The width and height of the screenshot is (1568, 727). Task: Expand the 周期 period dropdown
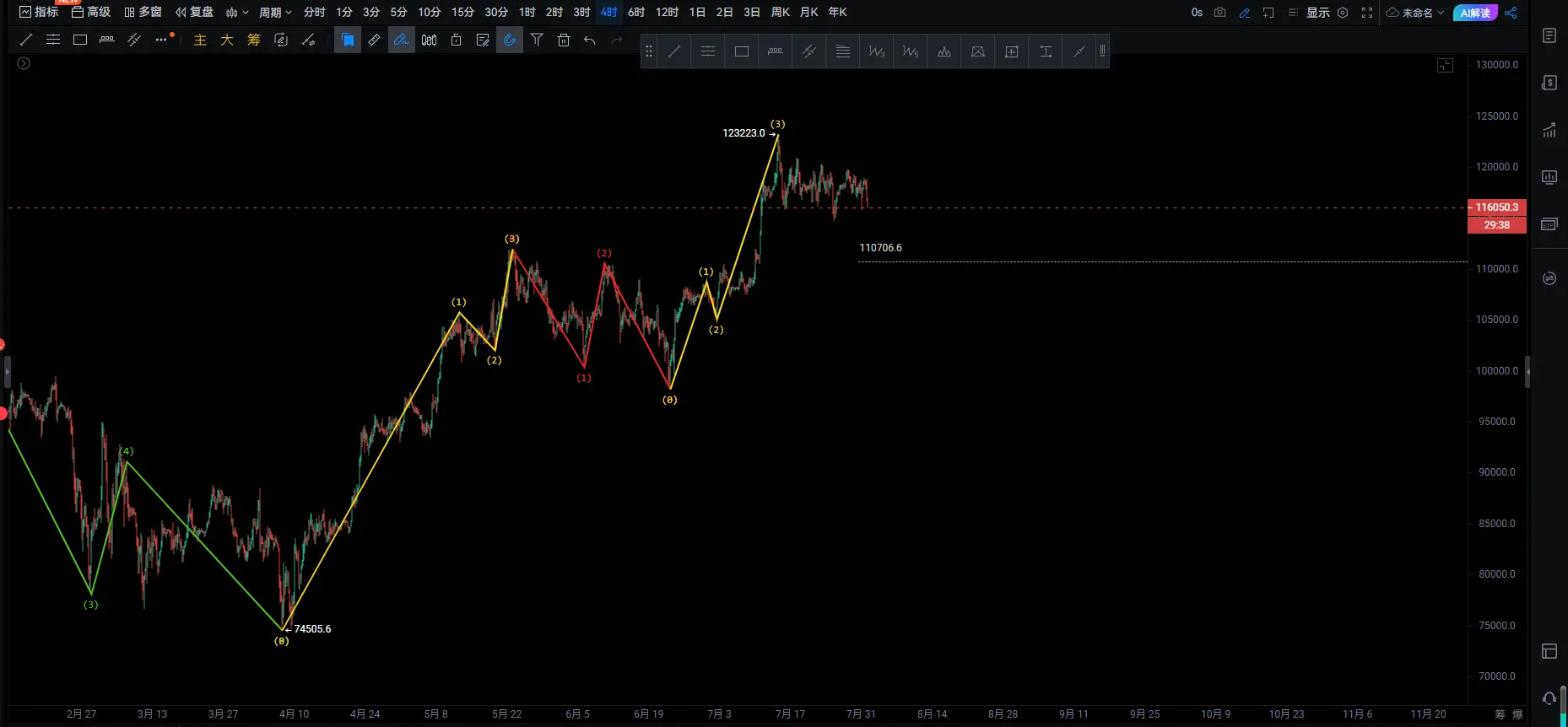coord(275,13)
